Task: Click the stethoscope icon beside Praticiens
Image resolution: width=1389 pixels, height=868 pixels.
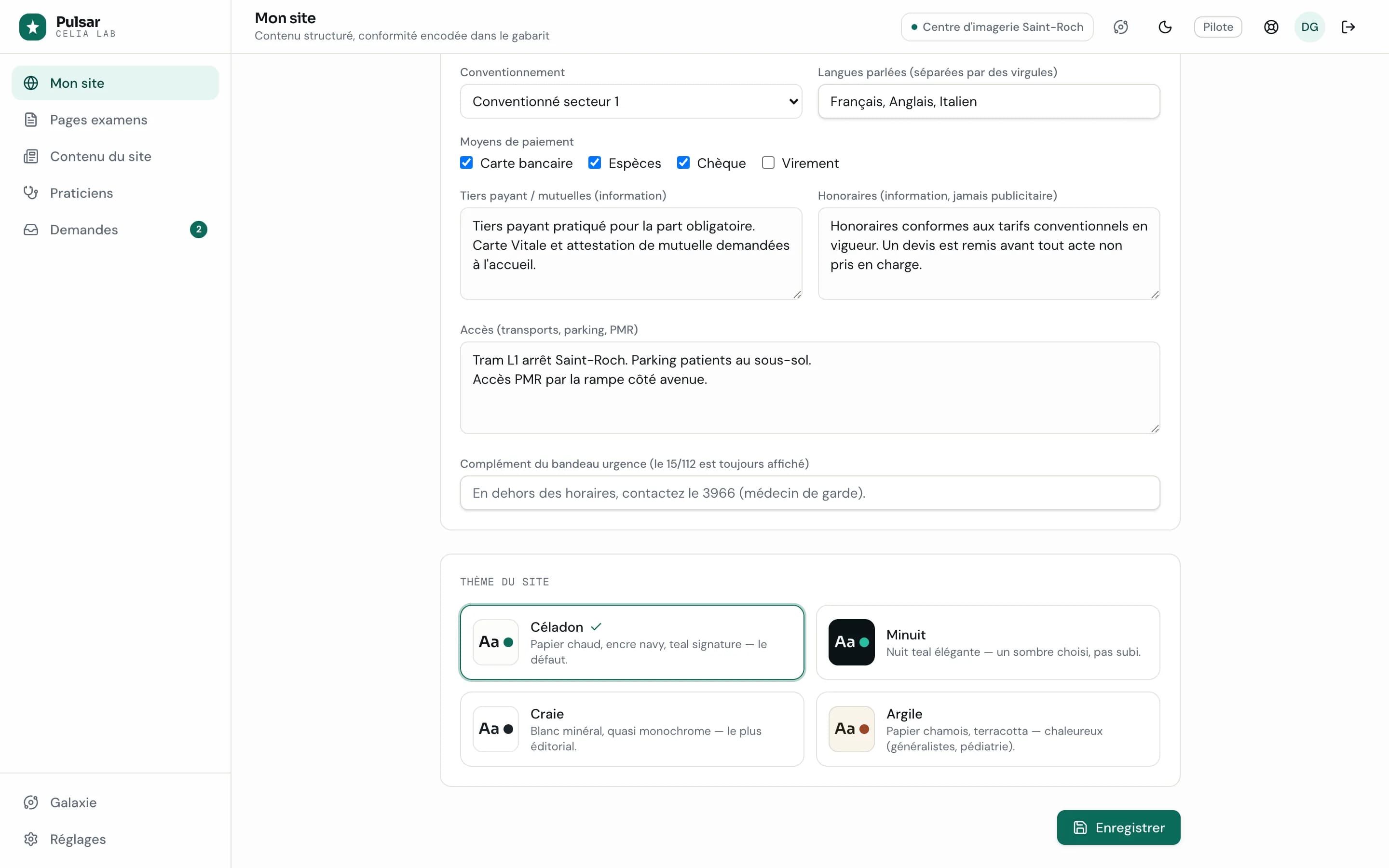Action: tap(31, 193)
